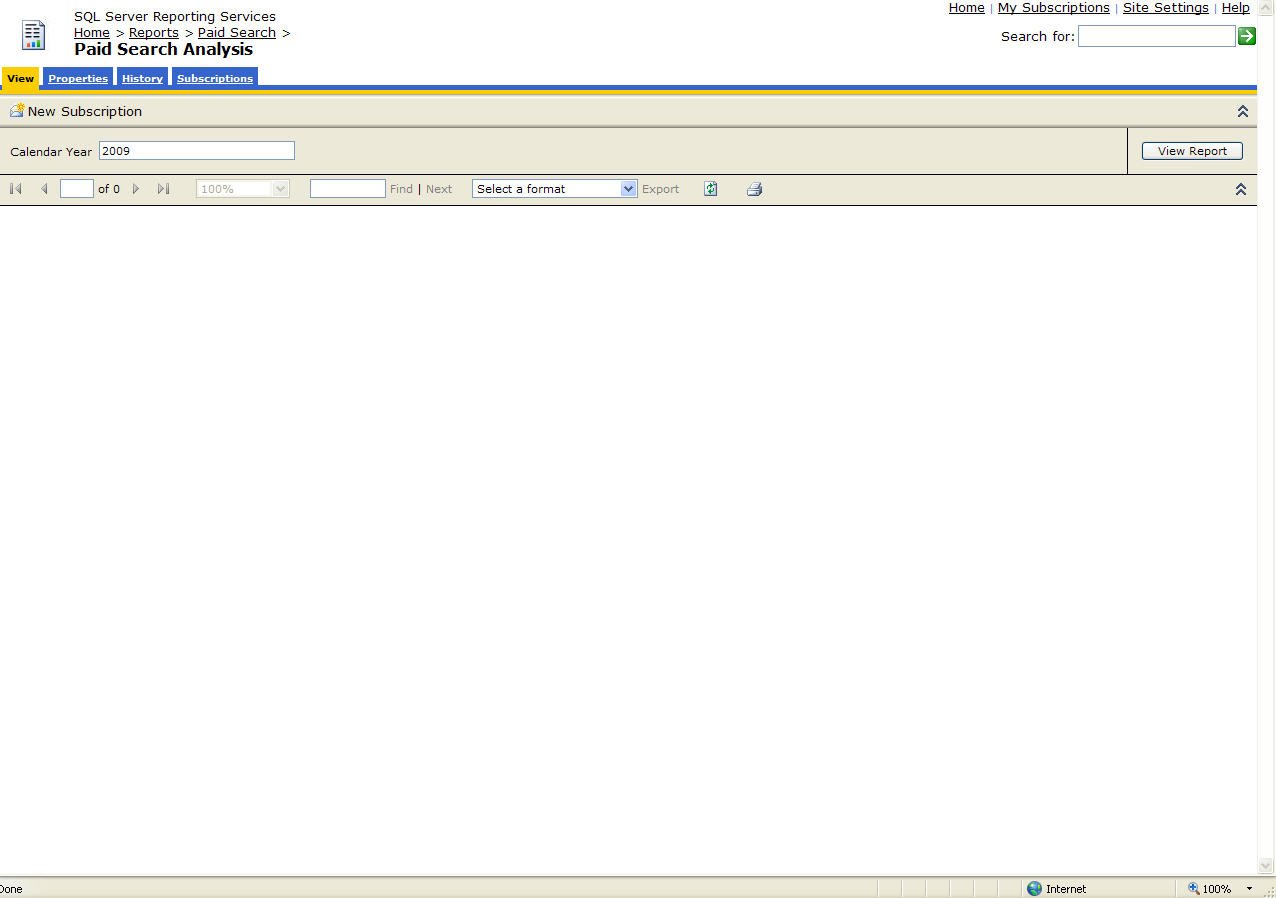This screenshot has height=898, width=1276.
Task: Collapse the report viewer toolbar
Action: (1240, 188)
